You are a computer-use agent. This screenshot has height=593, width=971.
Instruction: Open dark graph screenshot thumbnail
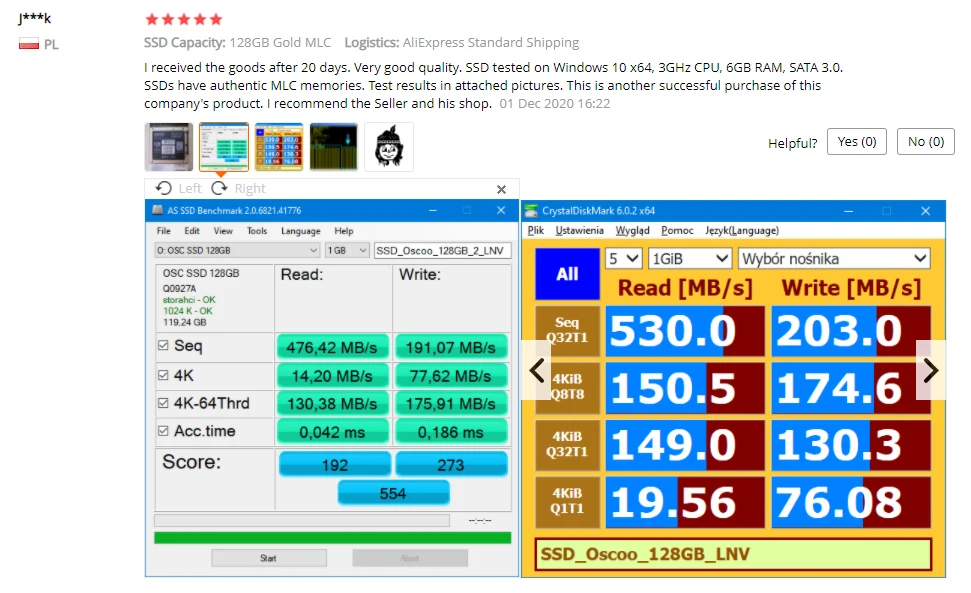(334, 147)
